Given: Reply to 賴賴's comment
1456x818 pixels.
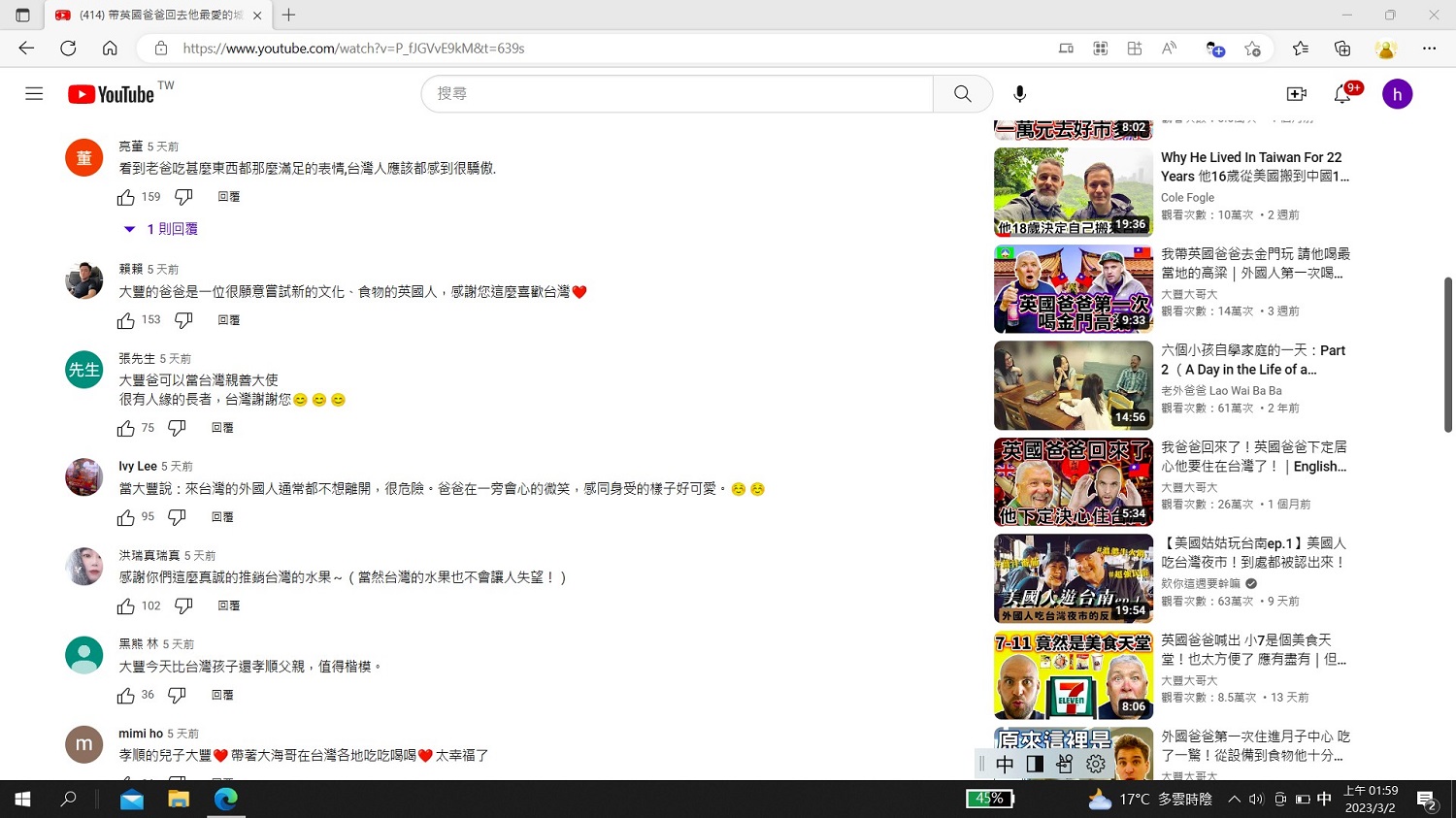Looking at the screenshot, I should coord(229,320).
